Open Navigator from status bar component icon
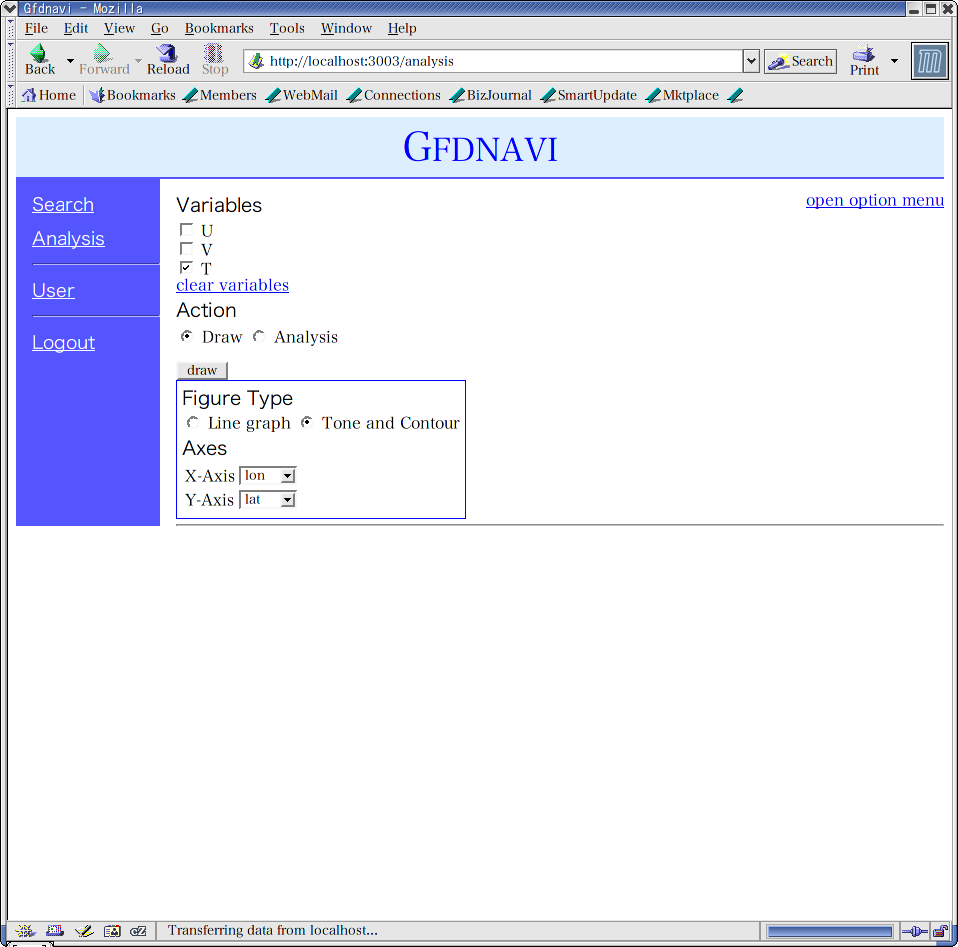This screenshot has height=947, width=958. 26,931
